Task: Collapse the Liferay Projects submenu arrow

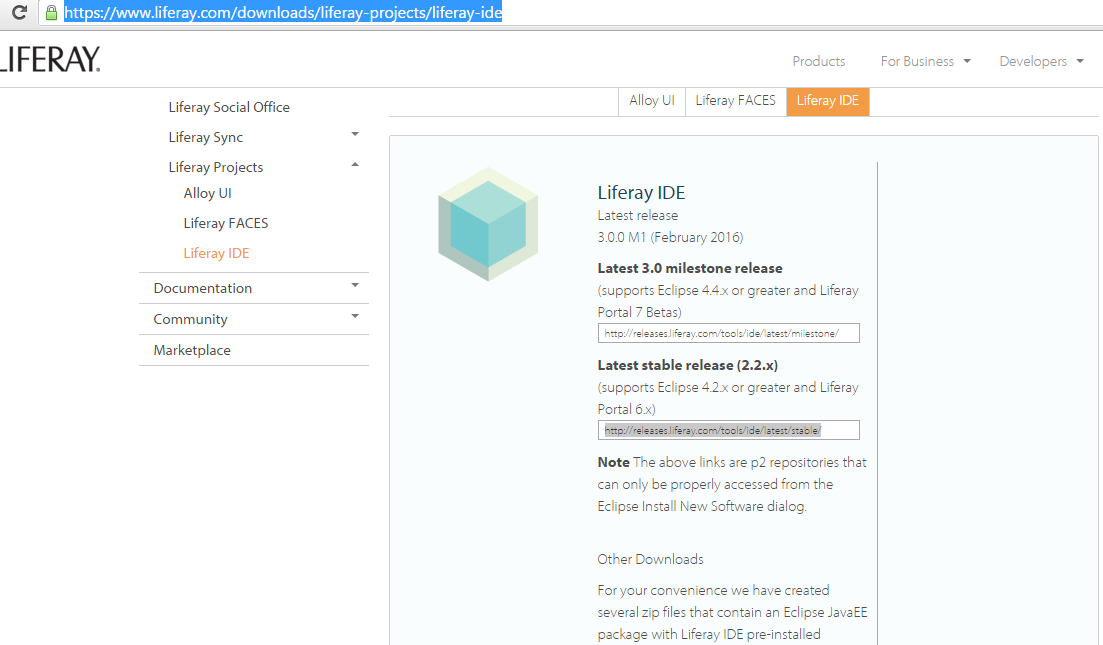Action: pyautogui.click(x=355, y=165)
